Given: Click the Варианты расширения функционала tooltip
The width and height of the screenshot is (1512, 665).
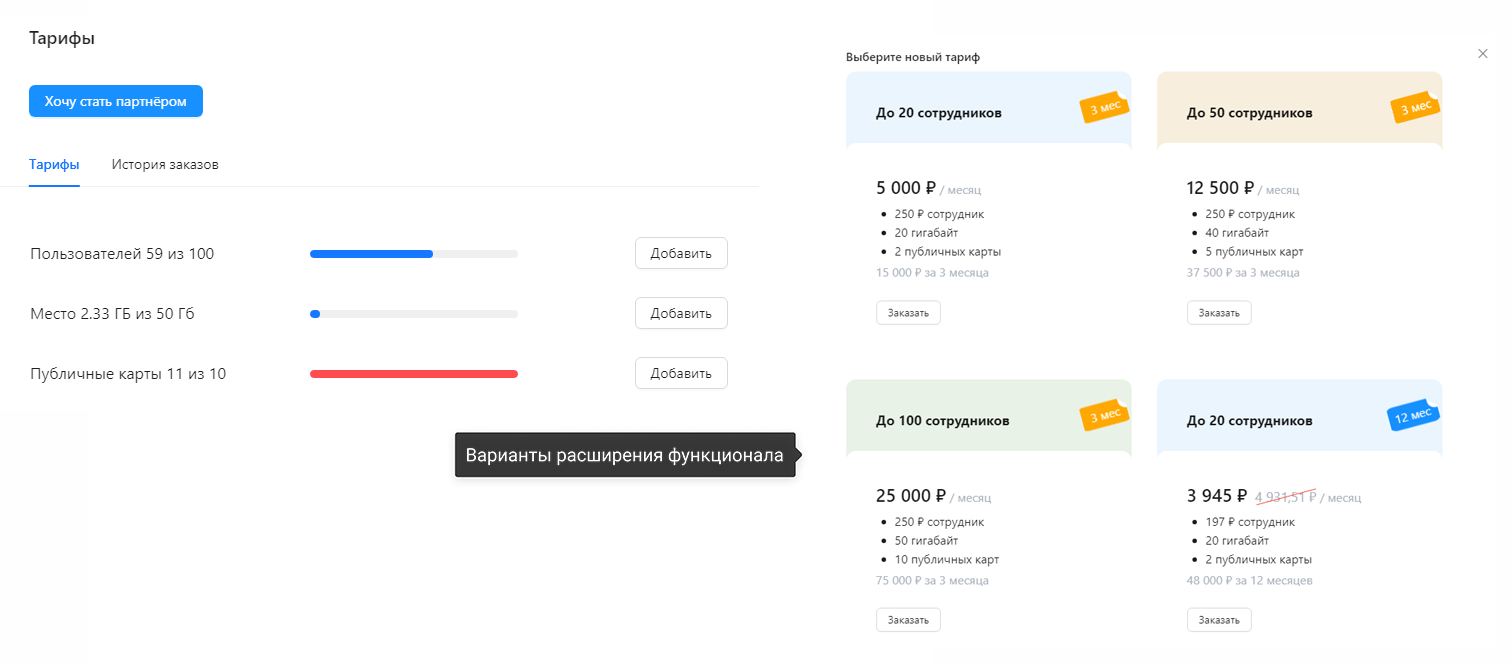Looking at the screenshot, I should tap(626, 455).
